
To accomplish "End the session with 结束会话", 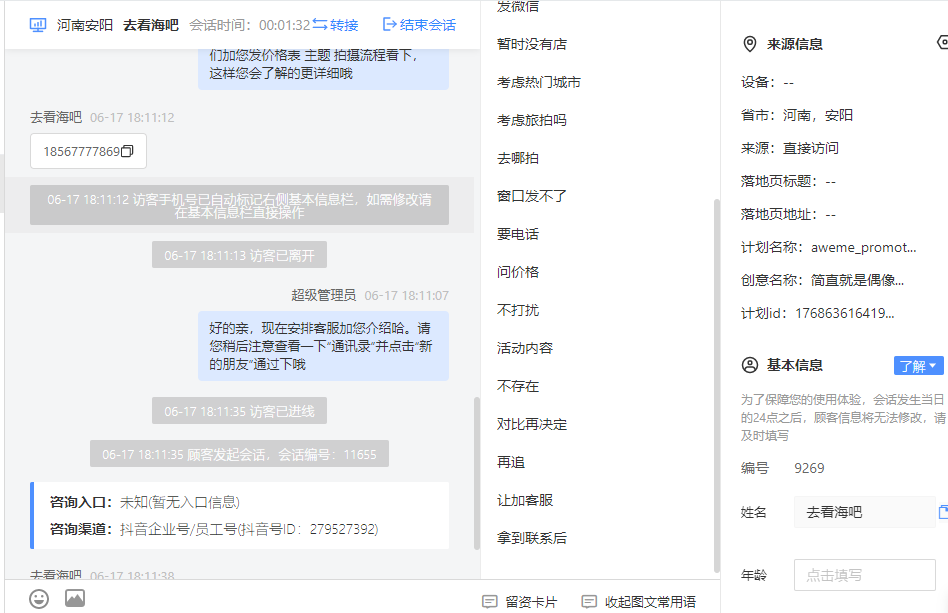I will pos(420,25).
